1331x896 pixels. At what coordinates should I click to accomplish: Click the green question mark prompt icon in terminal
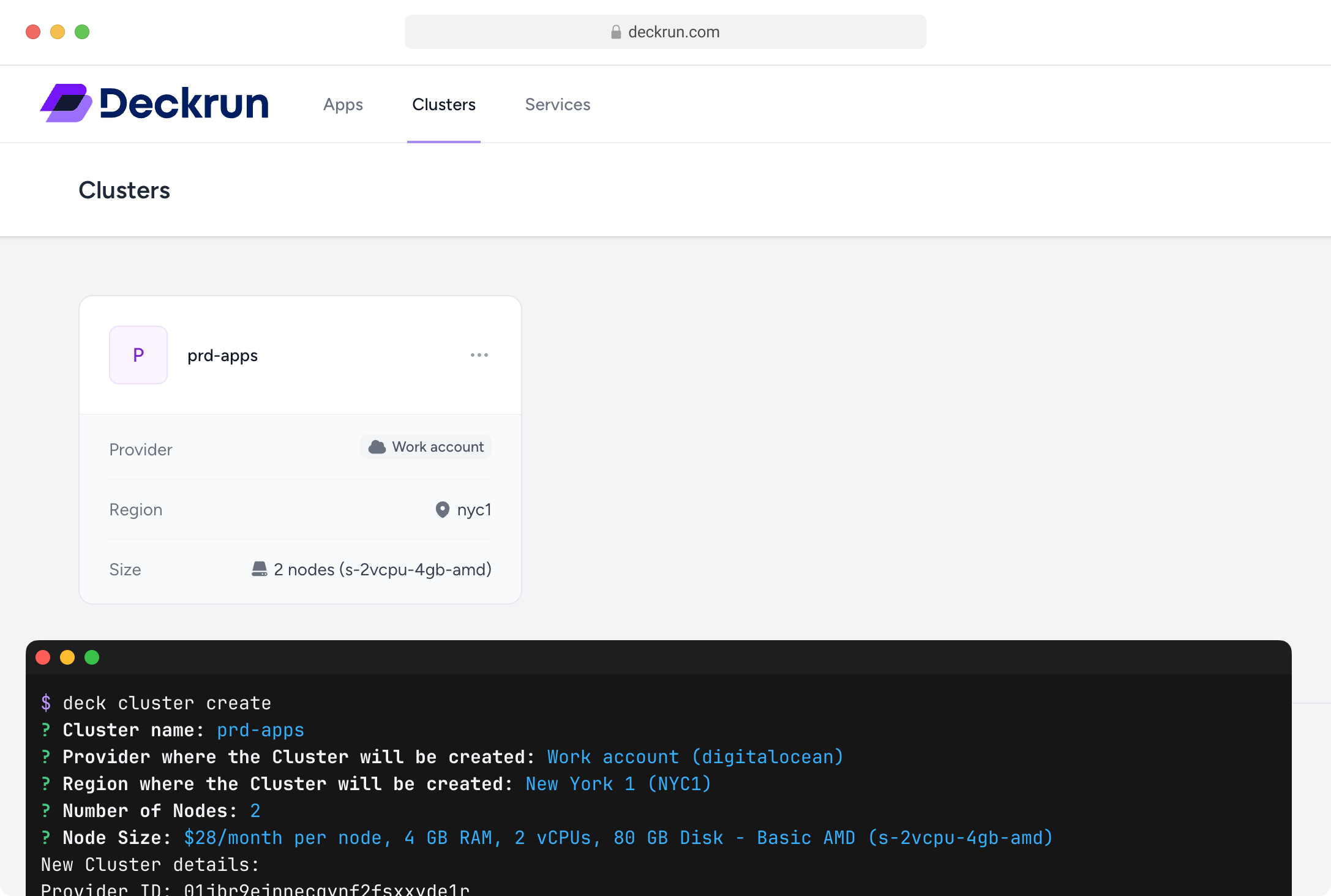pyautogui.click(x=45, y=730)
